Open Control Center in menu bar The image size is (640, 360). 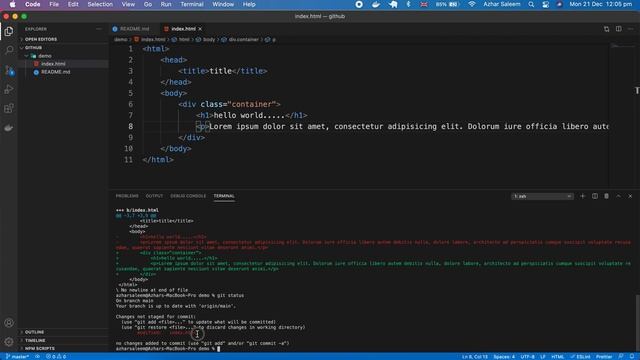[x=546, y=4]
